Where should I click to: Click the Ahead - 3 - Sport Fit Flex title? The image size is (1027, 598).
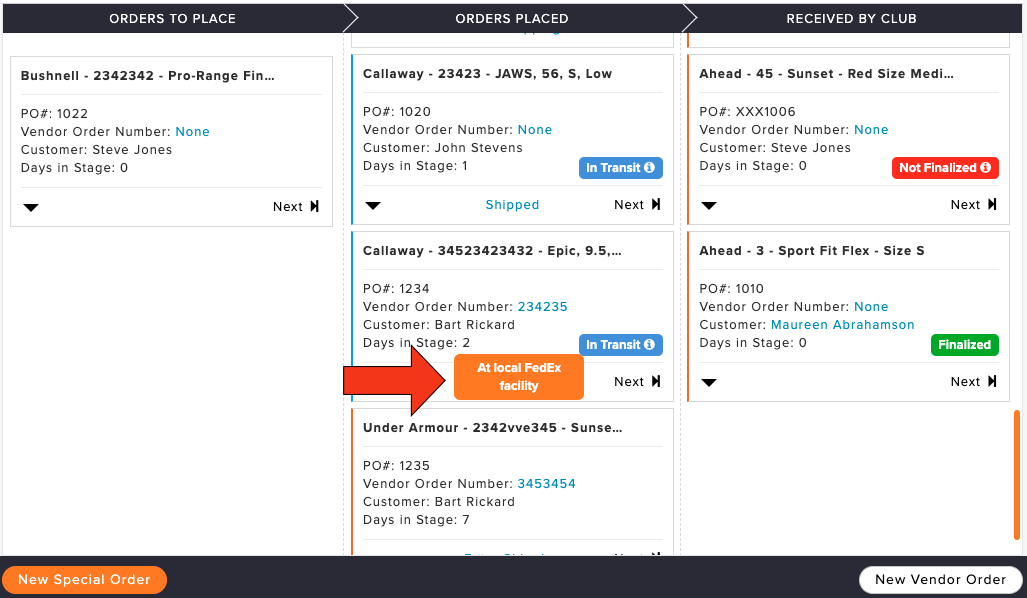(x=812, y=250)
